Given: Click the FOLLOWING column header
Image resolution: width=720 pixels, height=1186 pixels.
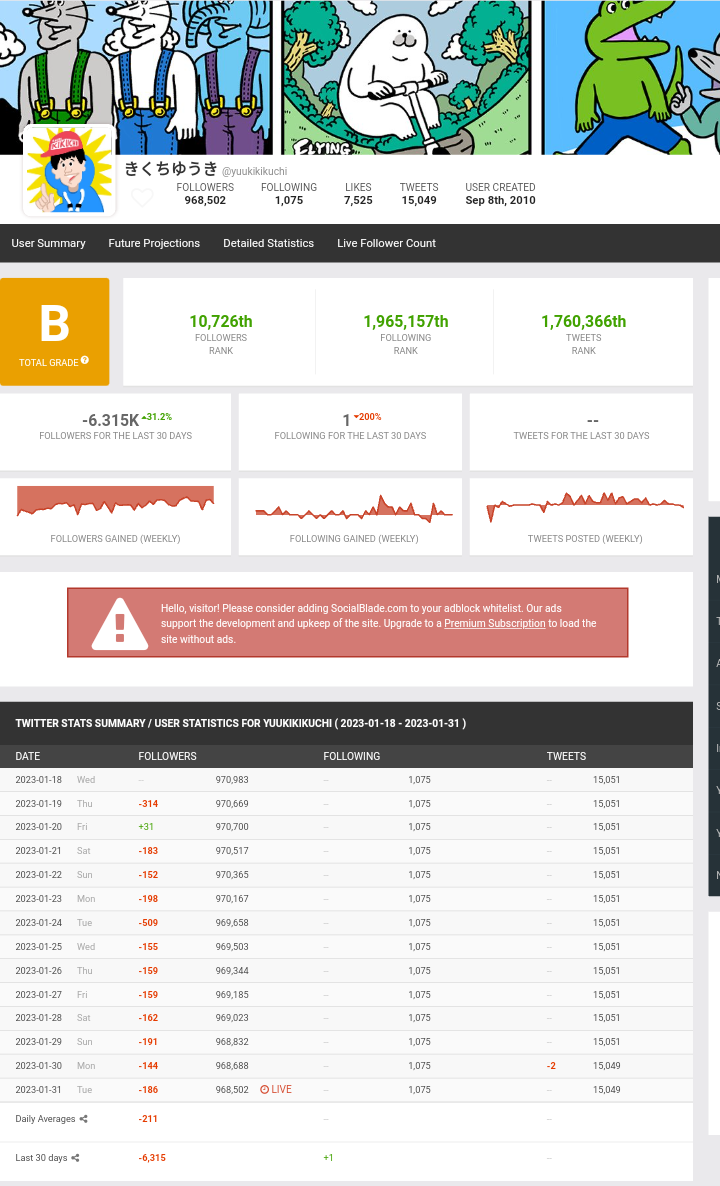Looking at the screenshot, I should pos(352,756).
